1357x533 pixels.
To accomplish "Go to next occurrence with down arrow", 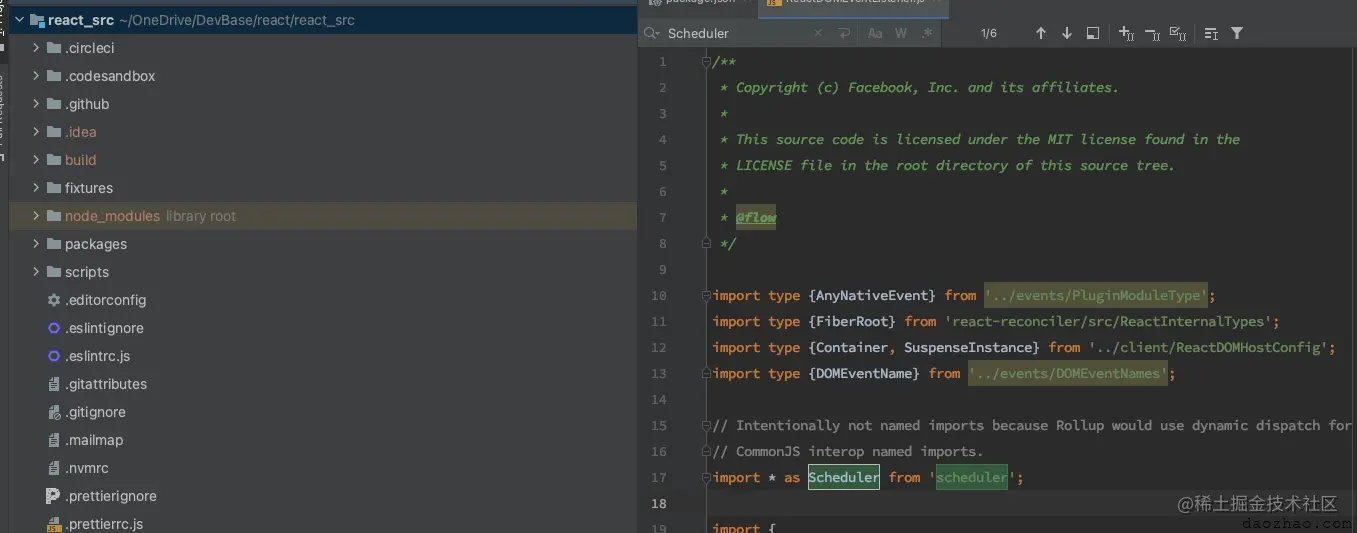I will pyautogui.click(x=1066, y=33).
